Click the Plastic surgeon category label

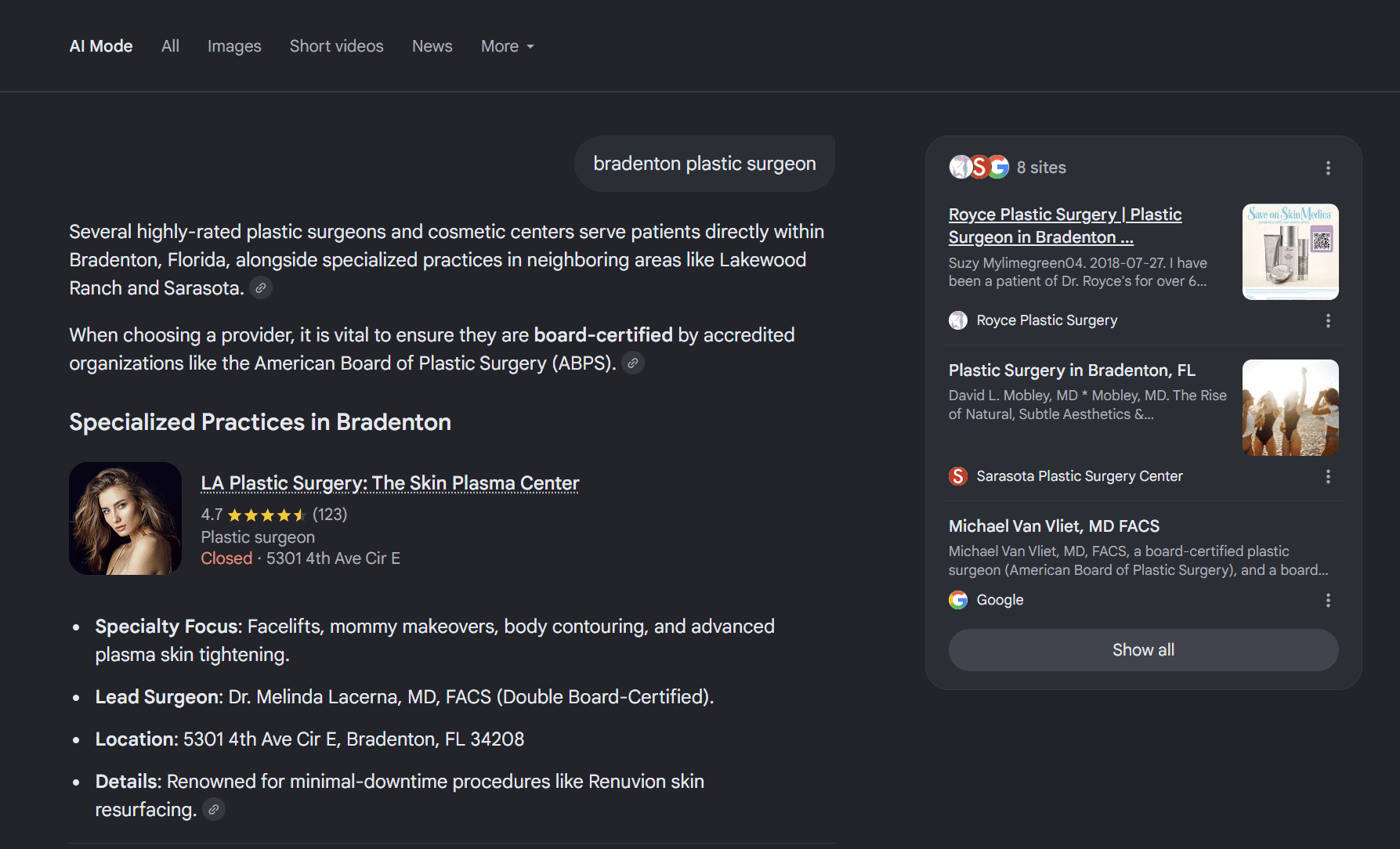pos(258,537)
